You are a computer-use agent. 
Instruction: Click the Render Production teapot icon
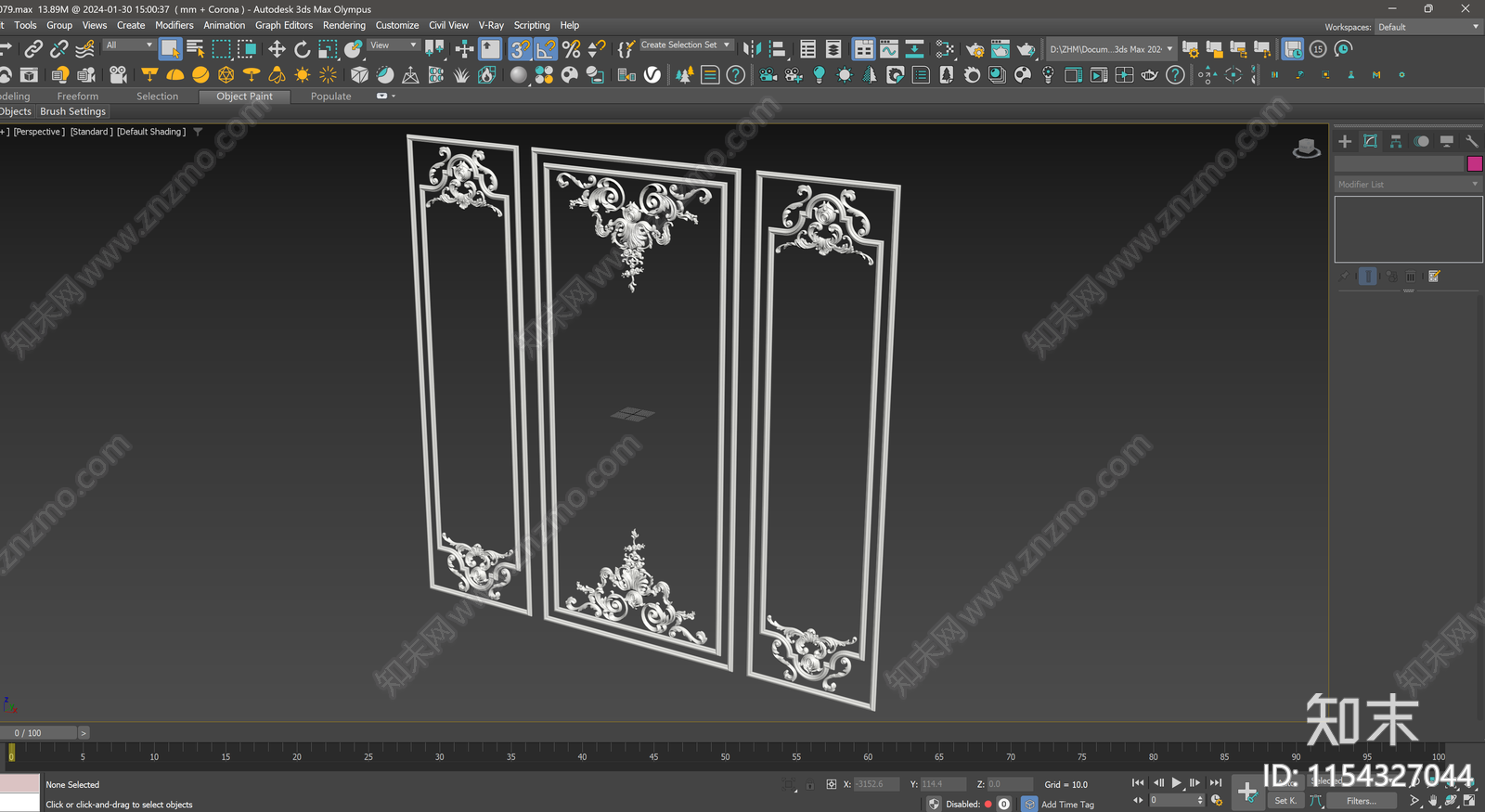tap(1026, 48)
